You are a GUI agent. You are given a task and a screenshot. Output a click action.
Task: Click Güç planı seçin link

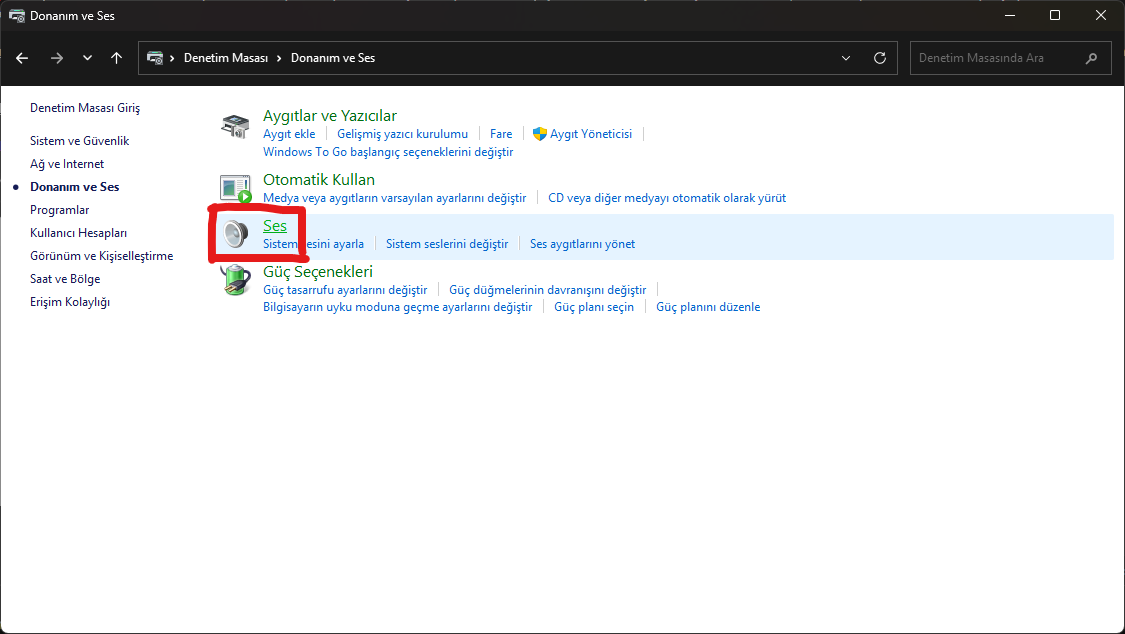click(594, 307)
